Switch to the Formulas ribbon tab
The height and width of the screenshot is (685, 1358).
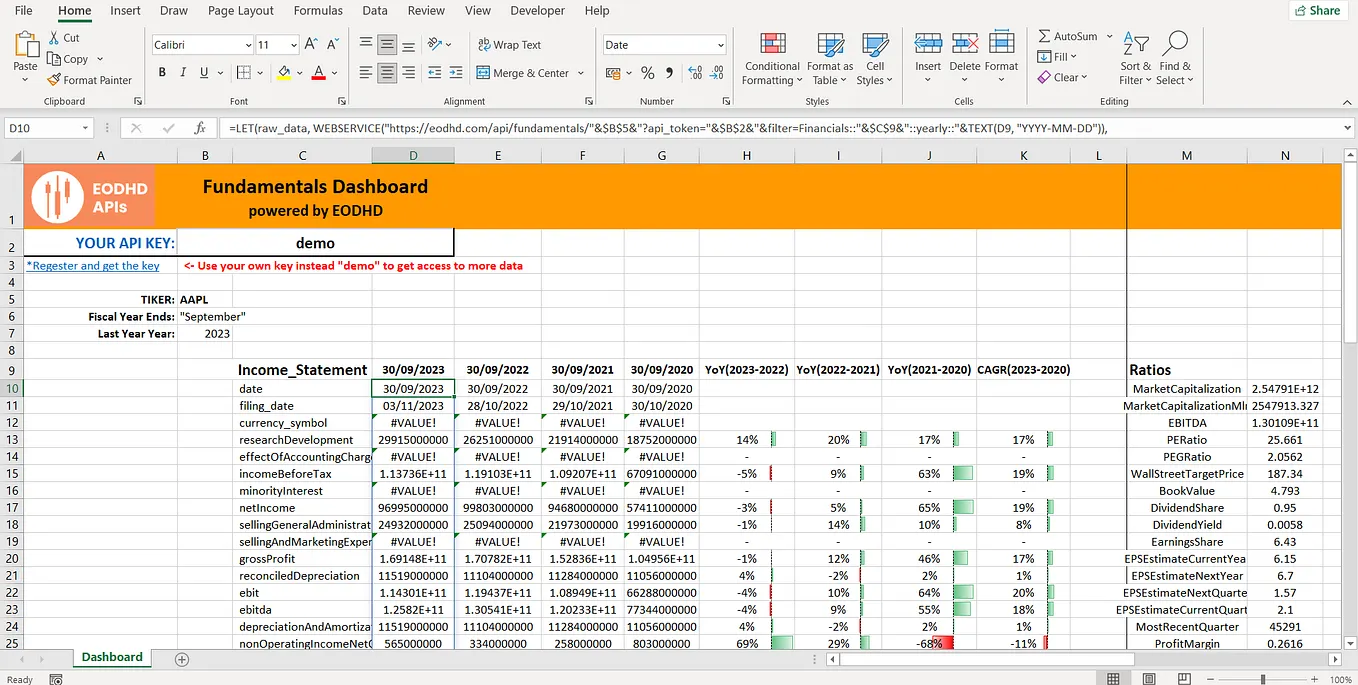pyautogui.click(x=318, y=11)
